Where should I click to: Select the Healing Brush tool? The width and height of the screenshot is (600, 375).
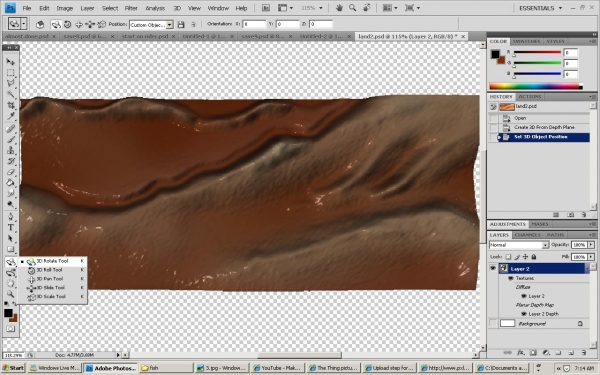(x=10, y=129)
